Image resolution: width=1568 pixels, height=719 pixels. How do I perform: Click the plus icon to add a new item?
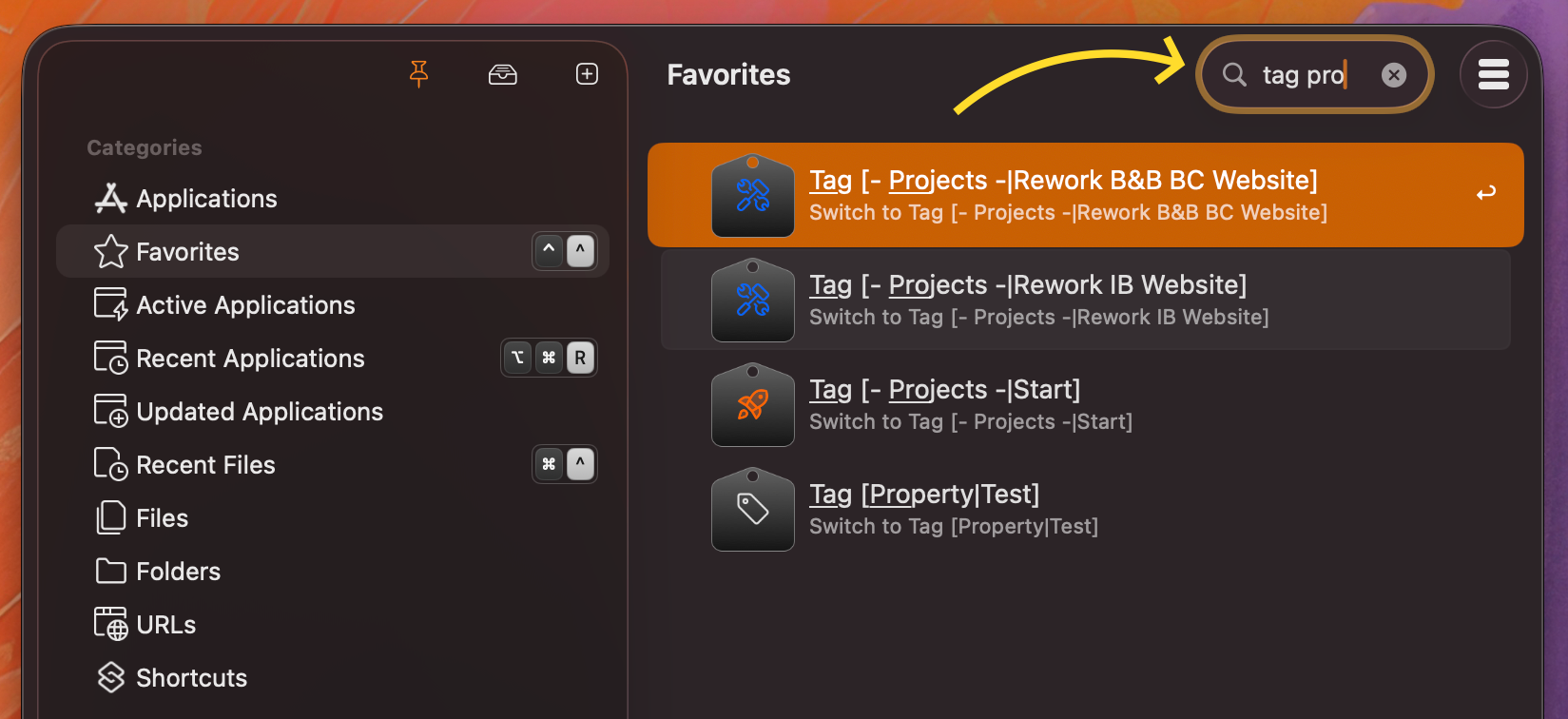587,74
